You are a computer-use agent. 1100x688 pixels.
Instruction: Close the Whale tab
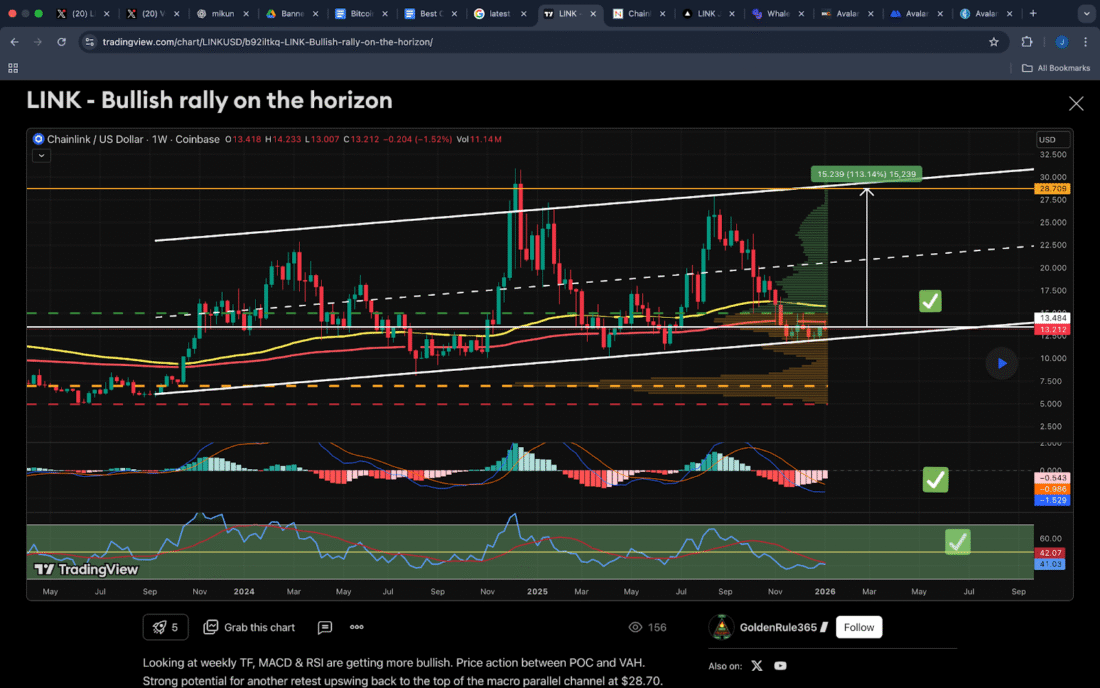point(801,13)
